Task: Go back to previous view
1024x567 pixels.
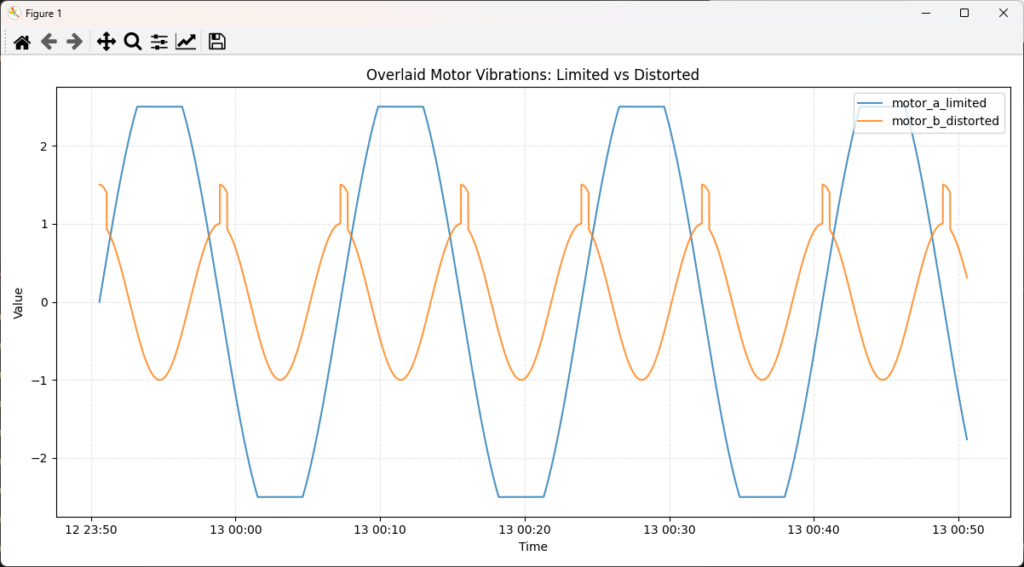Action: [x=48, y=41]
